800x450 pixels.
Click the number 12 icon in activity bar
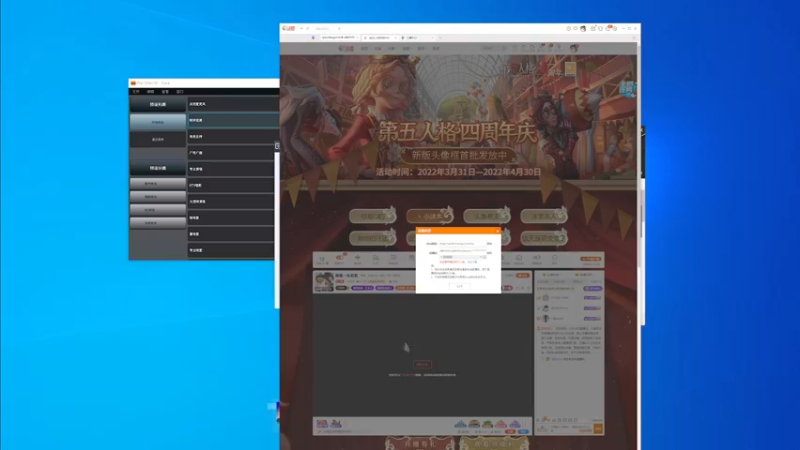coord(321,260)
